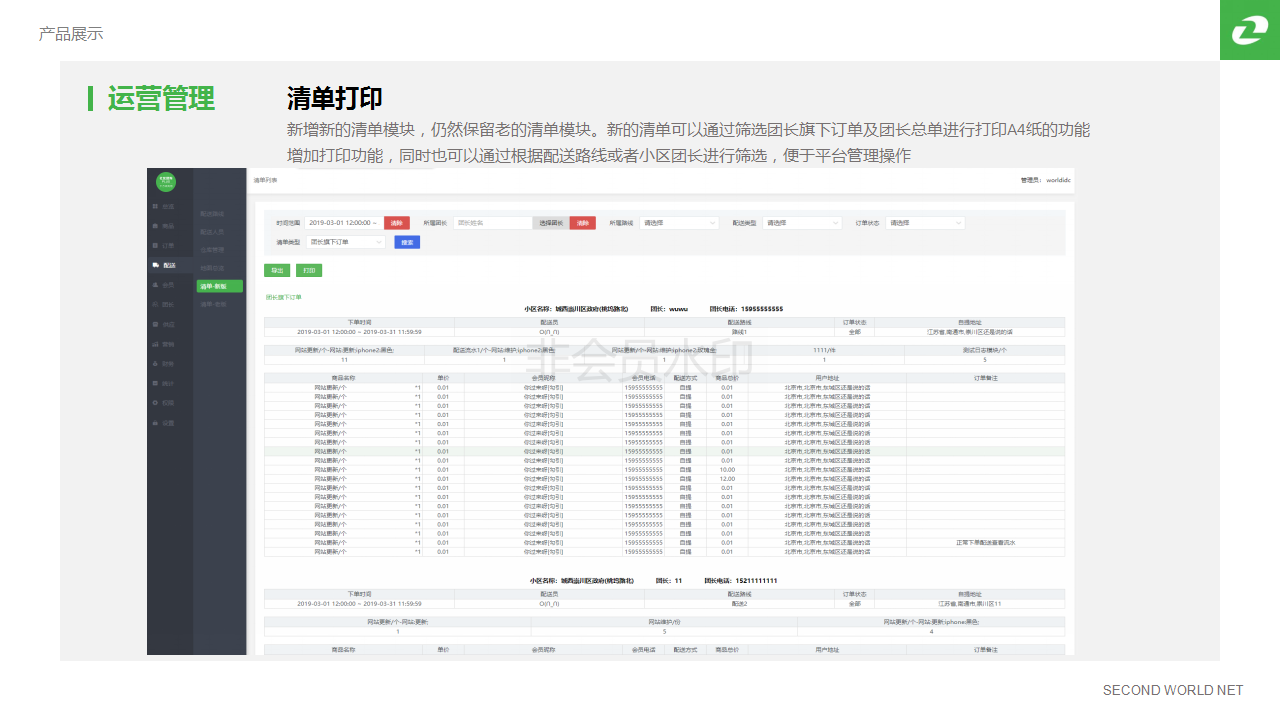Click the 配送2 route cell in second table

[740, 603]
